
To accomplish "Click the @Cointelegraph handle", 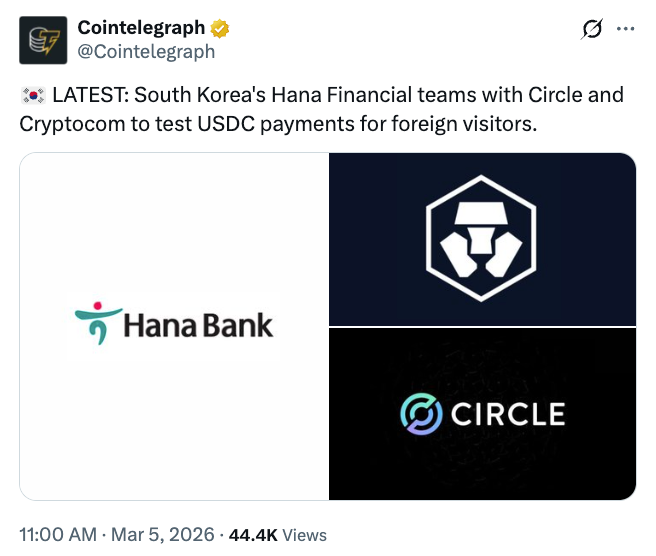I will click(145, 52).
